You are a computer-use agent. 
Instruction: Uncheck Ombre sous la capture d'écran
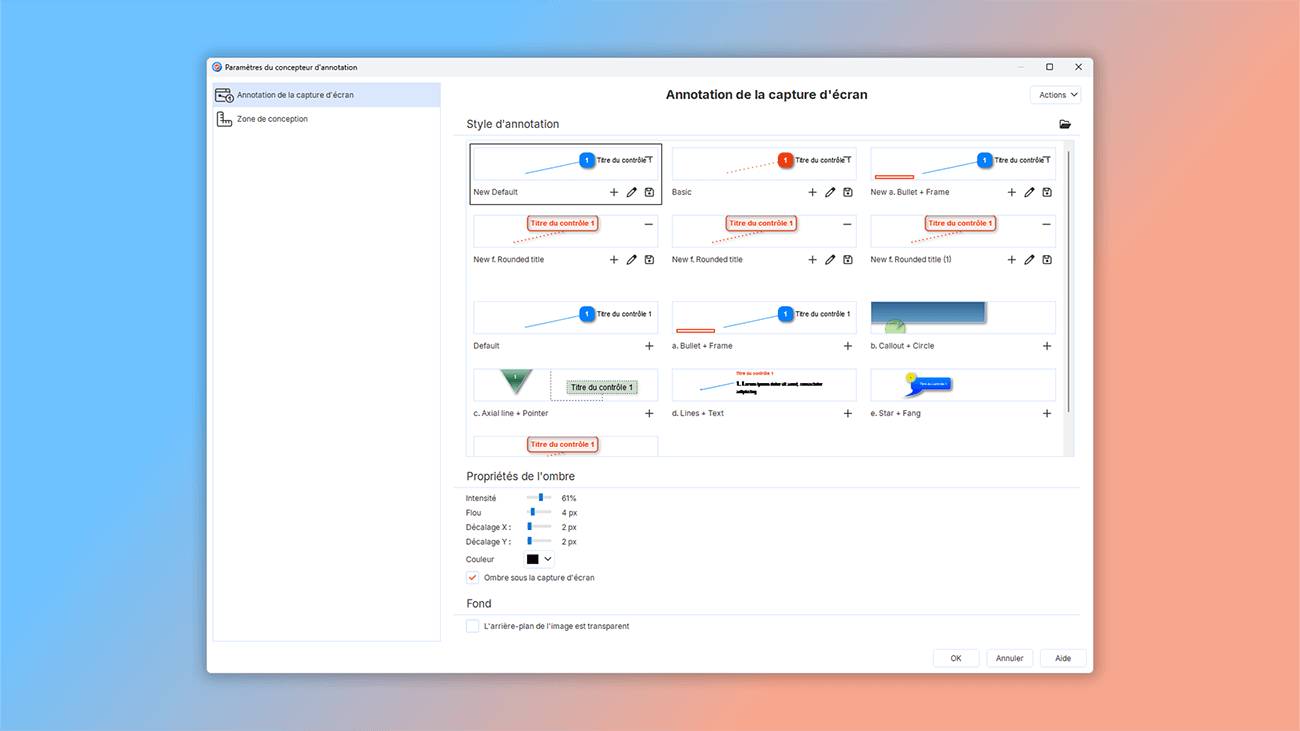(x=471, y=577)
